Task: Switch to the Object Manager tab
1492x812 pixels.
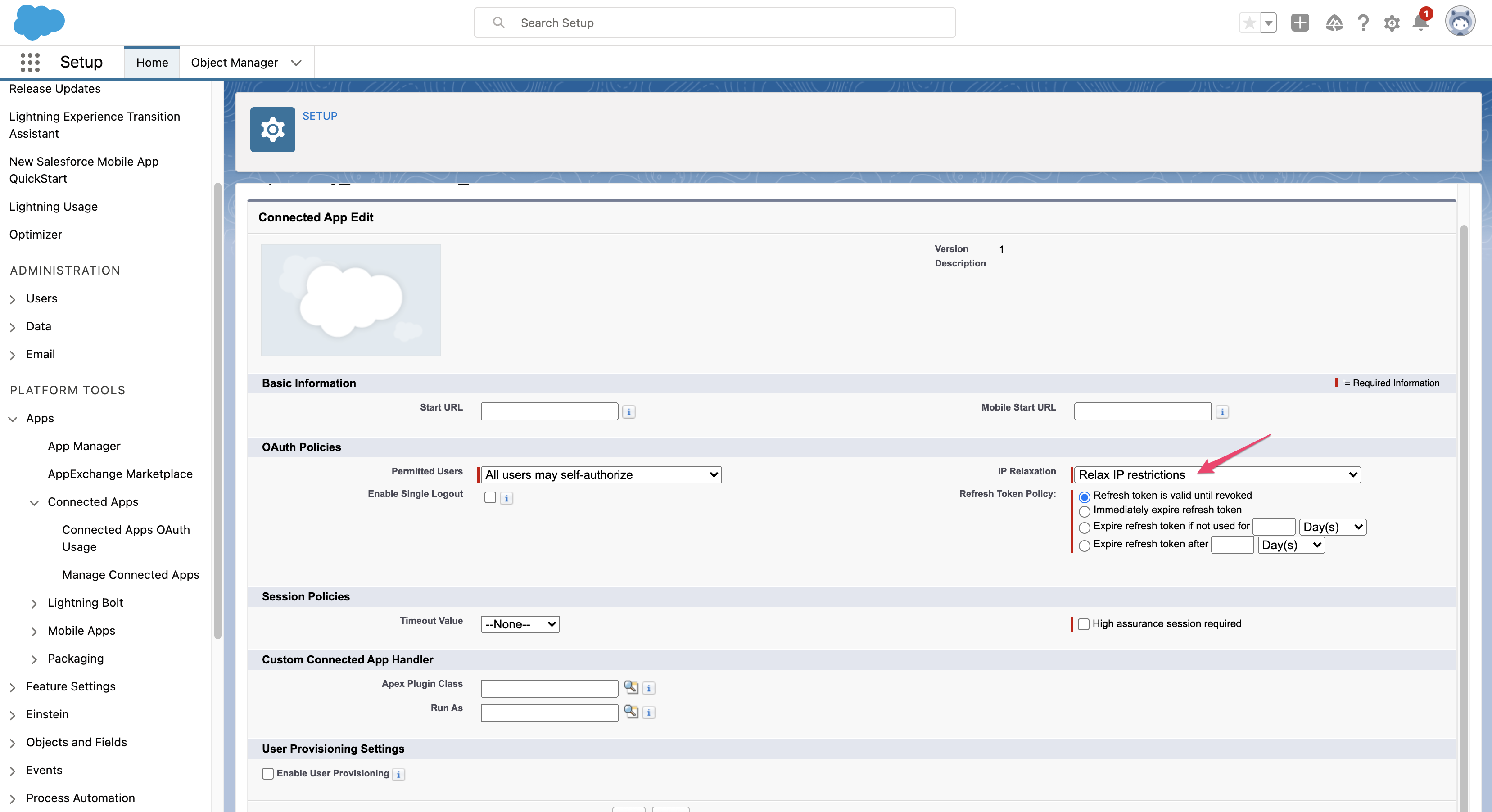Action: [235, 63]
